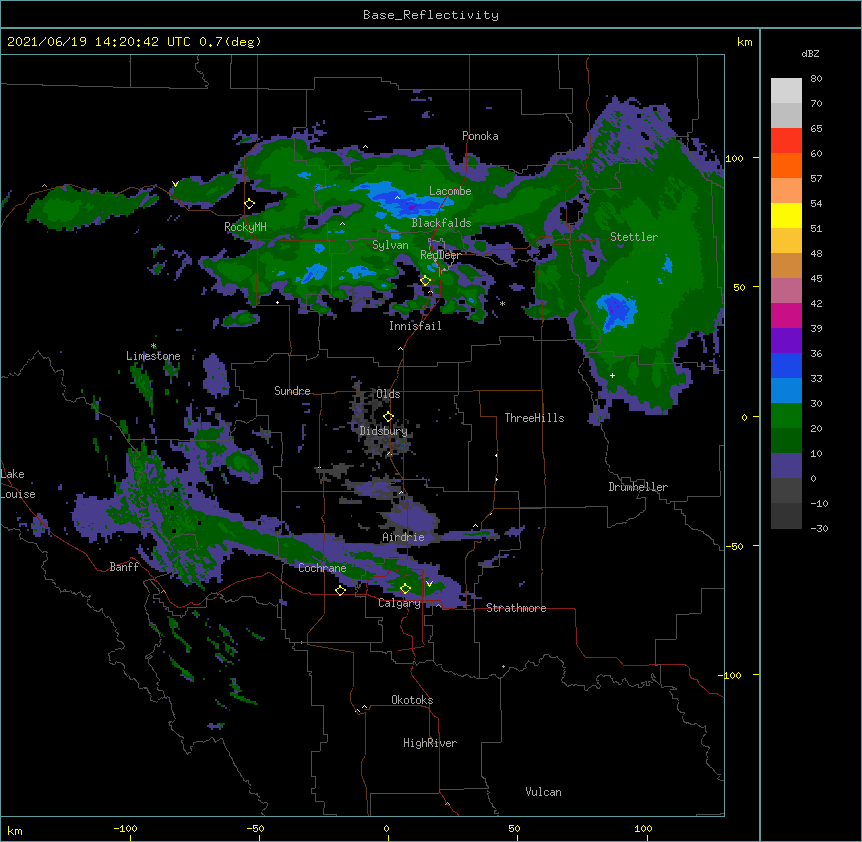Image resolution: width=862 pixels, height=842 pixels.
Task: Click the Stettler city label
Action: click(634, 237)
